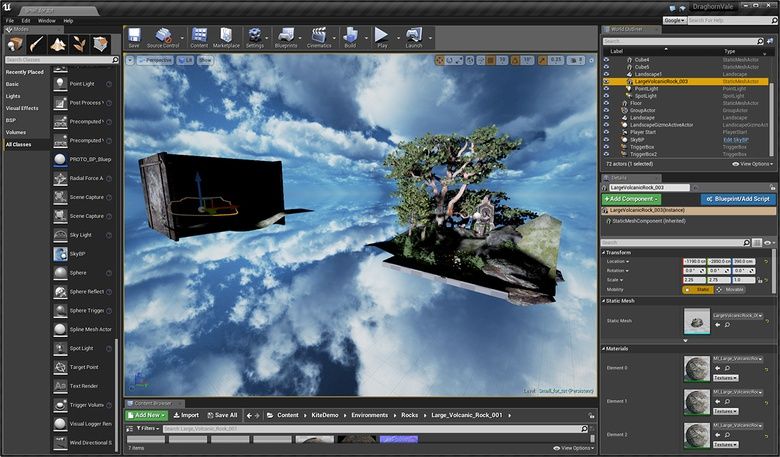Toggle visibility eye for Player Start

point(606,132)
